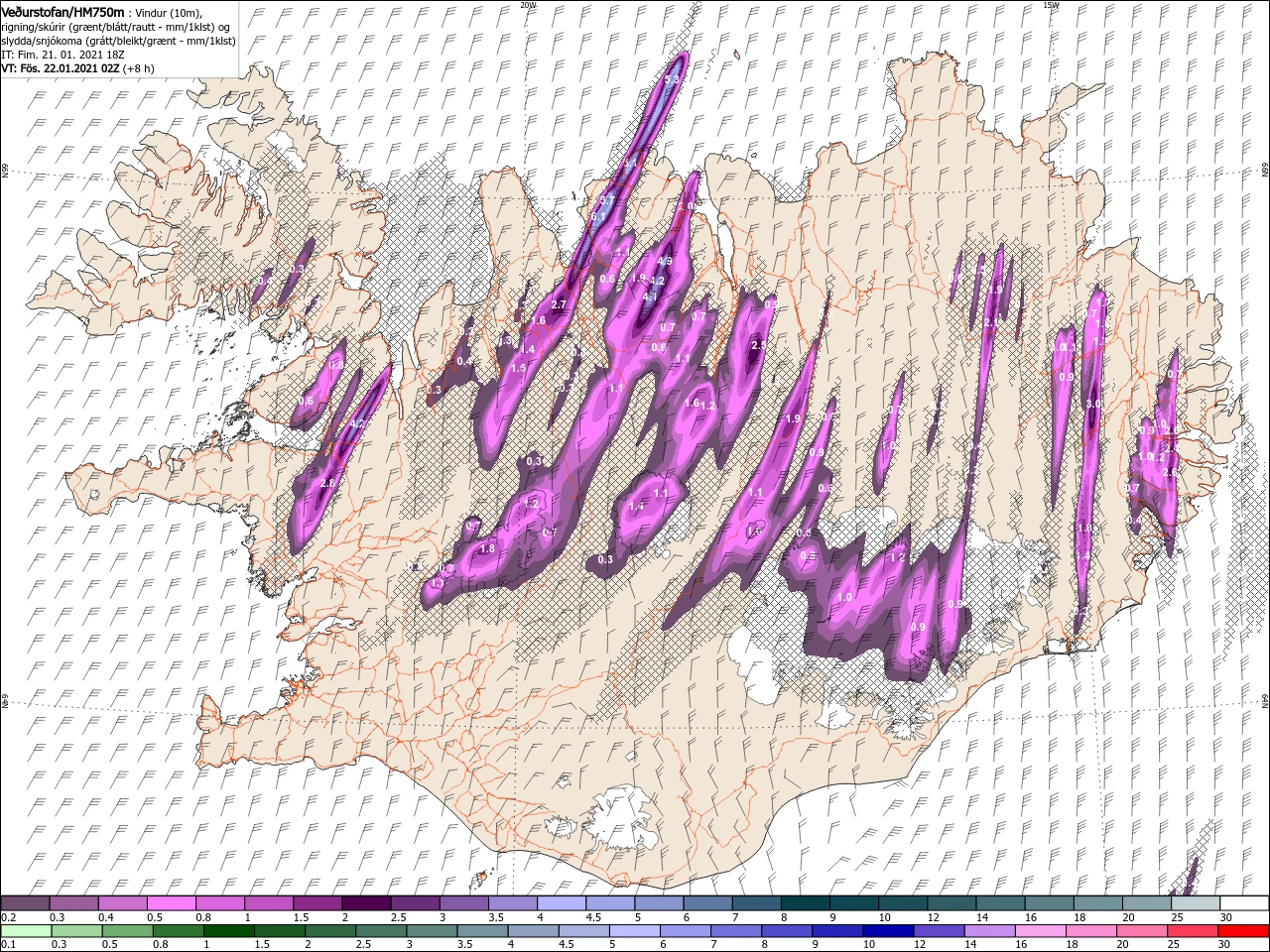Click the 5.3 precipitation value on map
Viewport: 1270px width, 952px height.
(x=672, y=80)
